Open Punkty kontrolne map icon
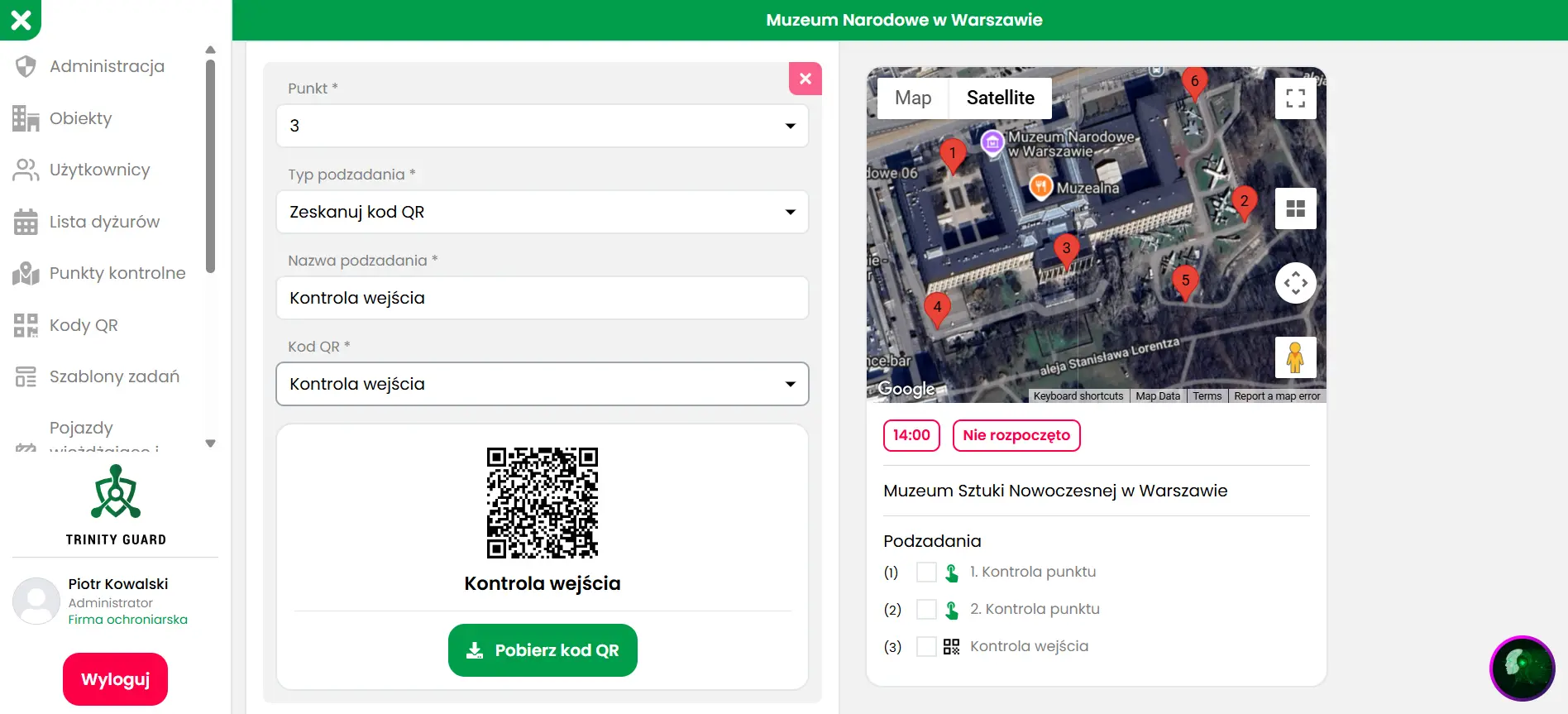1568x714 pixels. [26, 273]
